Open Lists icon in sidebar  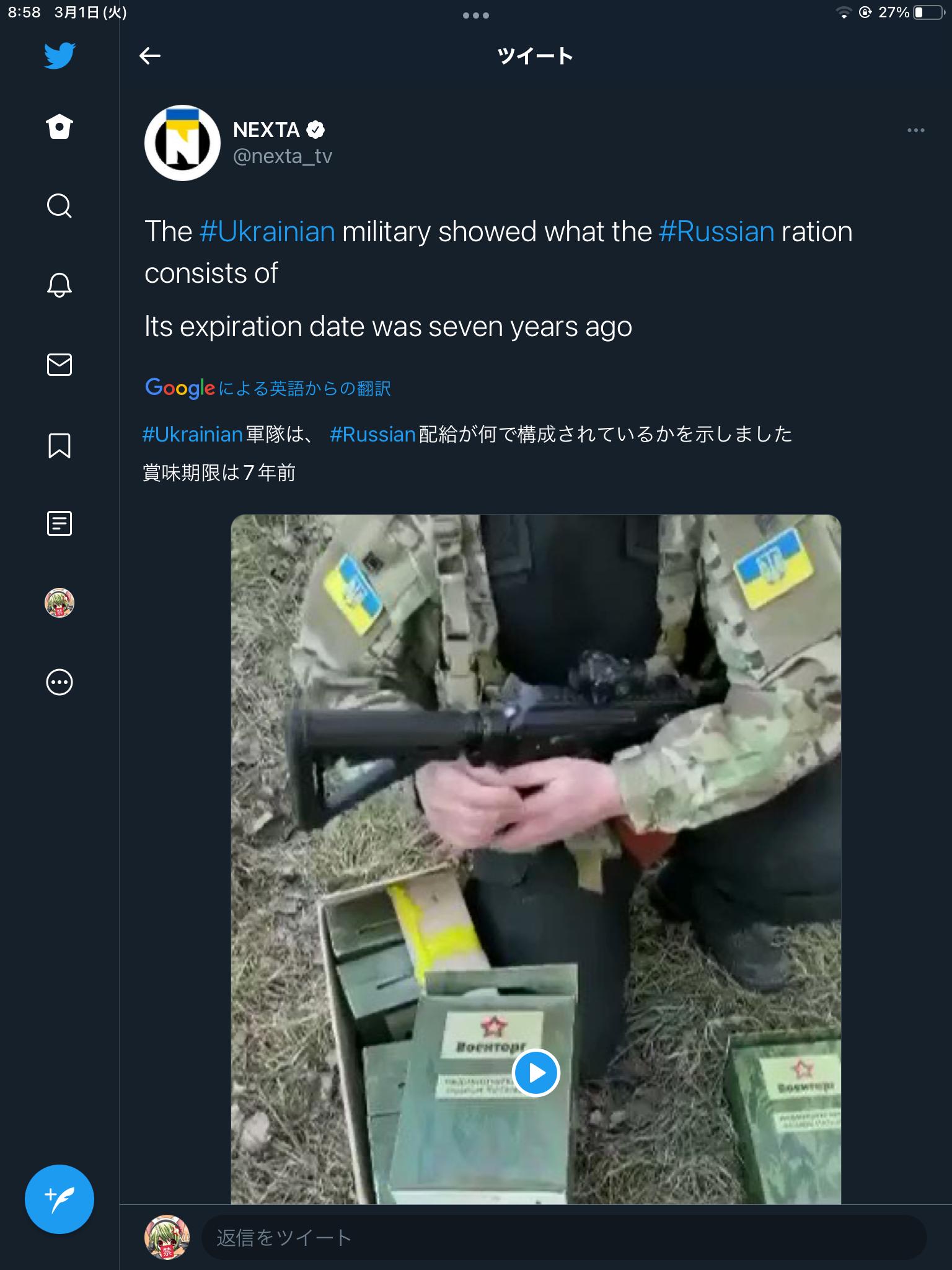pos(59,523)
